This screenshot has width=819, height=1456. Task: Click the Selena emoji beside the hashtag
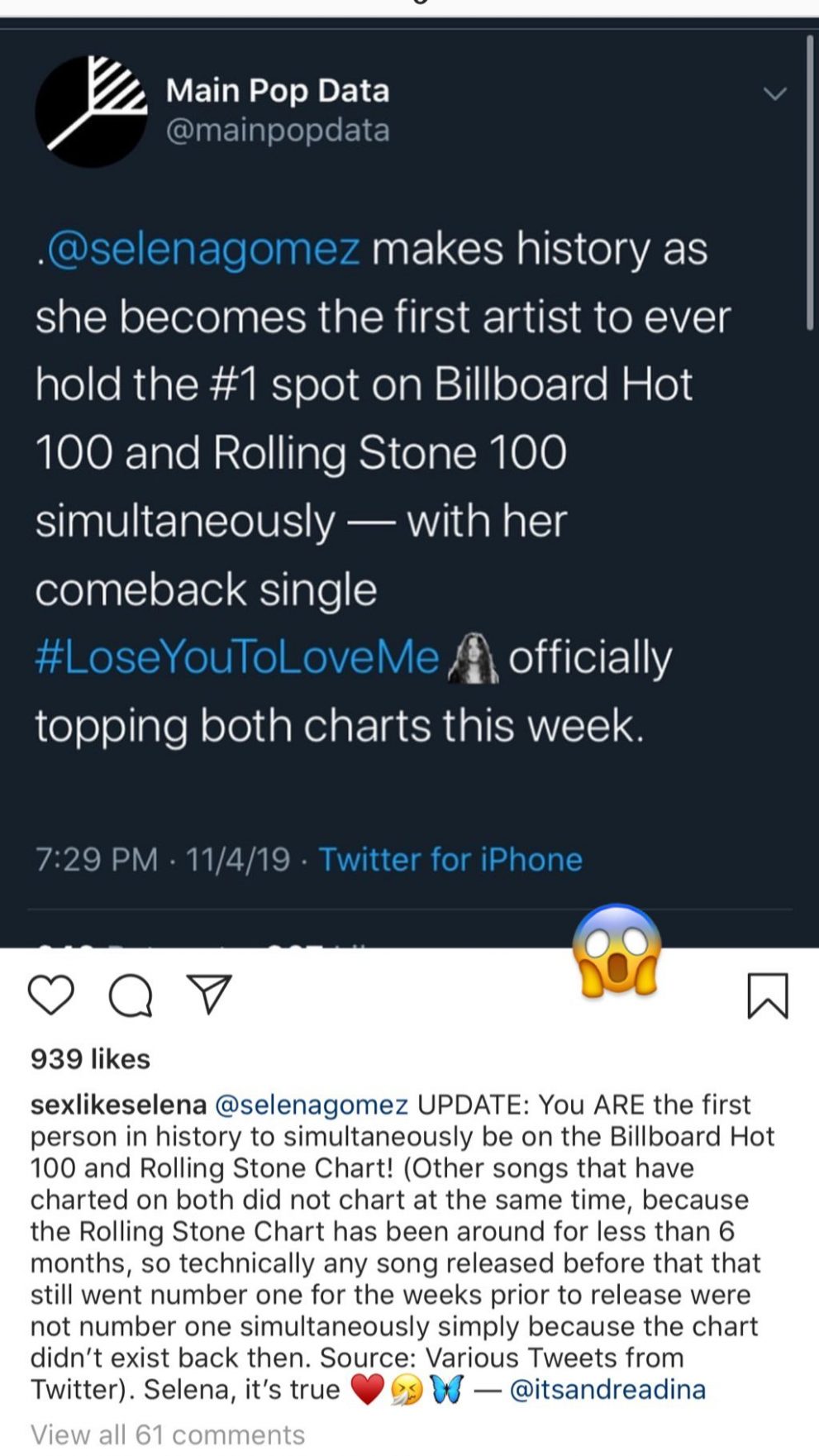point(474,658)
